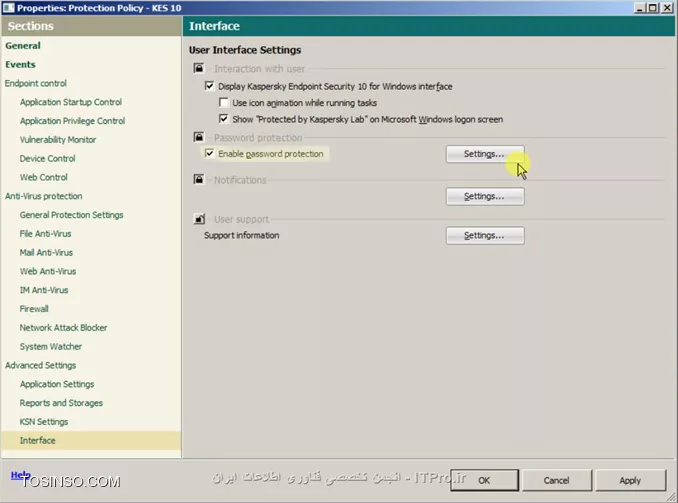Open Password protection Settings button
678x503 pixels.
coord(485,154)
